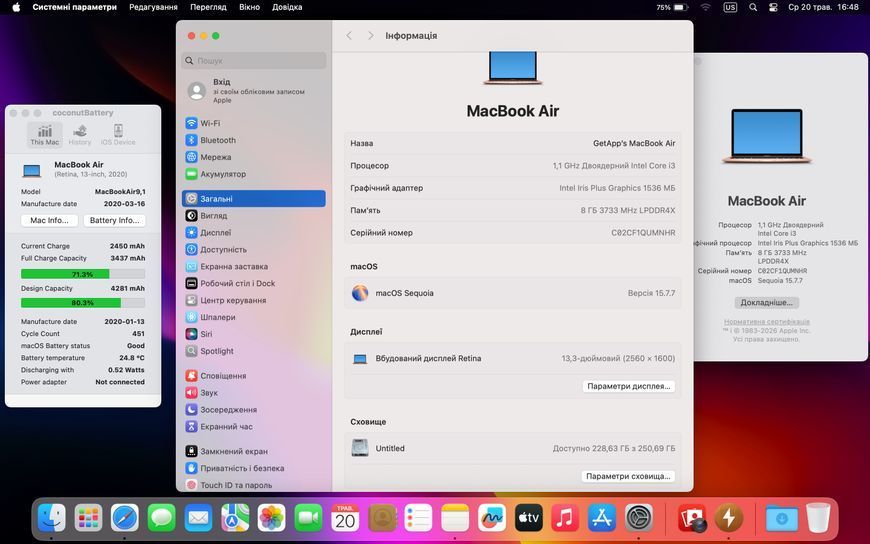Click the 80.3% design capacity bar
This screenshot has width=870, height=544.
pos(83,303)
